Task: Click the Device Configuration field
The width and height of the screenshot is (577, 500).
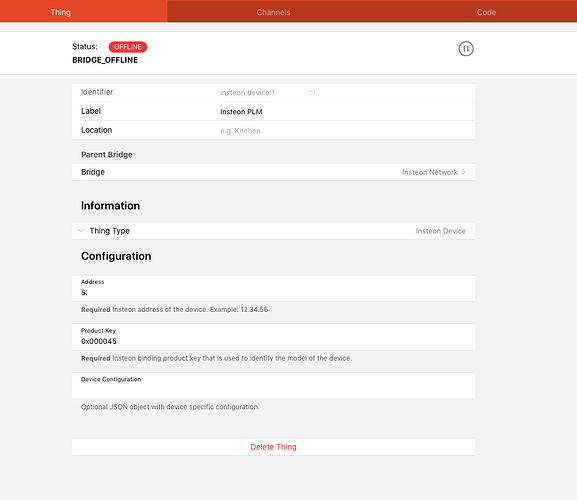Action: (x=273, y=386)
